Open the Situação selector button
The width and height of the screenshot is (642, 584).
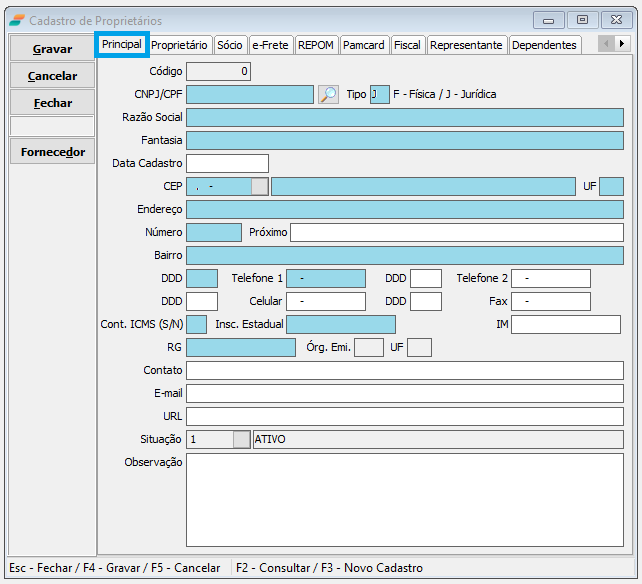(x=241, y=439)
